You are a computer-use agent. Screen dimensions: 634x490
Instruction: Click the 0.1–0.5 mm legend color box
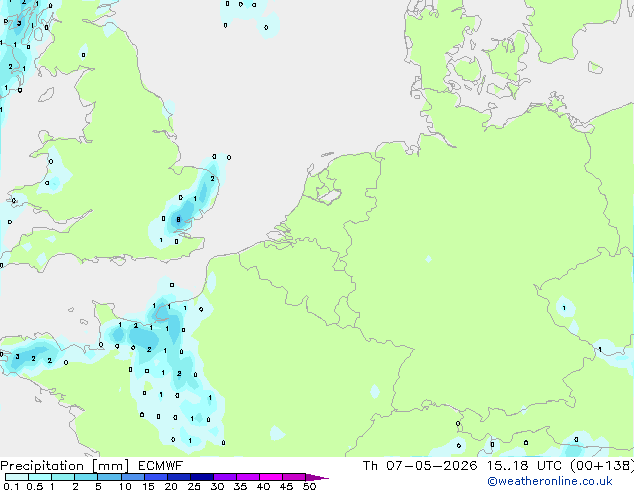tap(17, 477)
